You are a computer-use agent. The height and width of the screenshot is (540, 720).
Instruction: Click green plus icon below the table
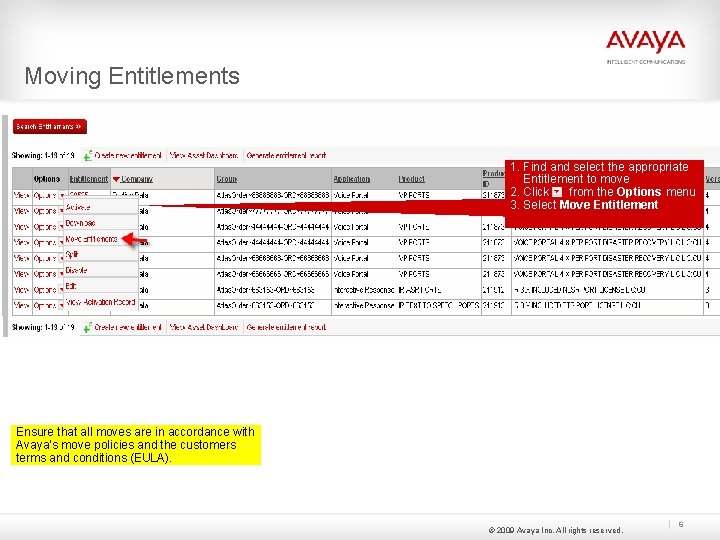(x=88, y=327)
